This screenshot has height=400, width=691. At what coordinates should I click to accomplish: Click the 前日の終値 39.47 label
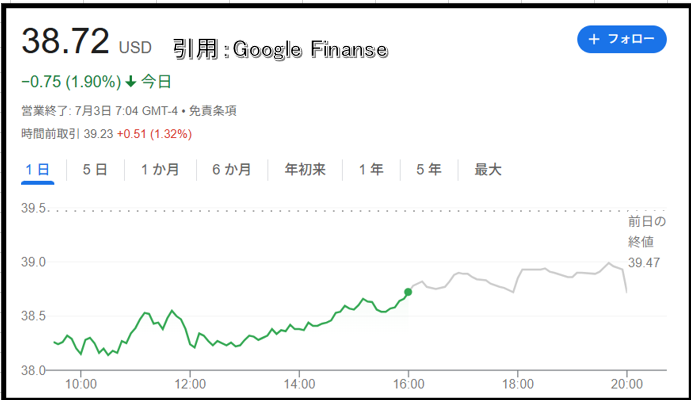point(646,242)
